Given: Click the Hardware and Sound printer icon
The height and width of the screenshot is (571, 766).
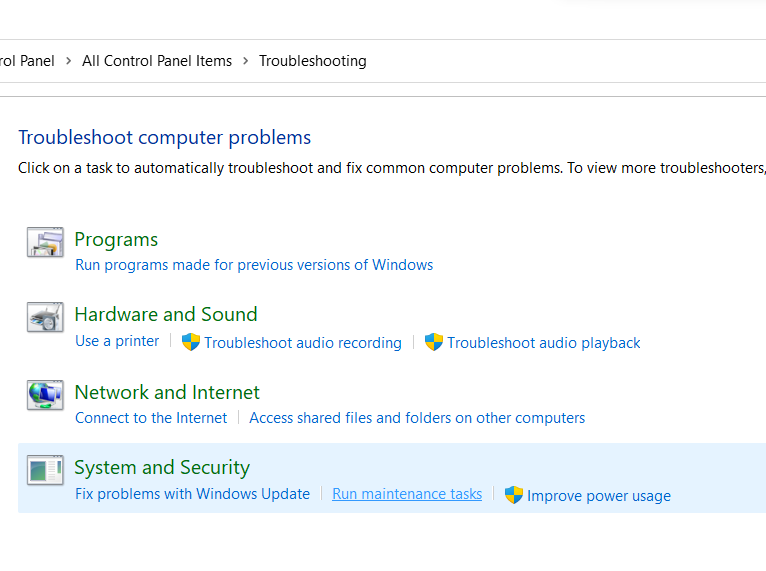Looking at the screenshot, I should tap(45, 317).
